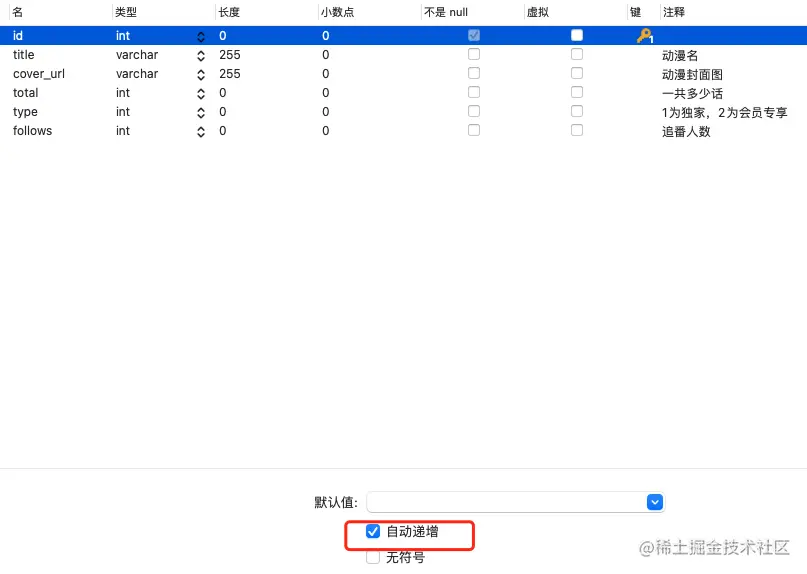Click comment 1为独家，2为会员专享
The width and height of the screenshot is (807, 574).
click(725, 112)
